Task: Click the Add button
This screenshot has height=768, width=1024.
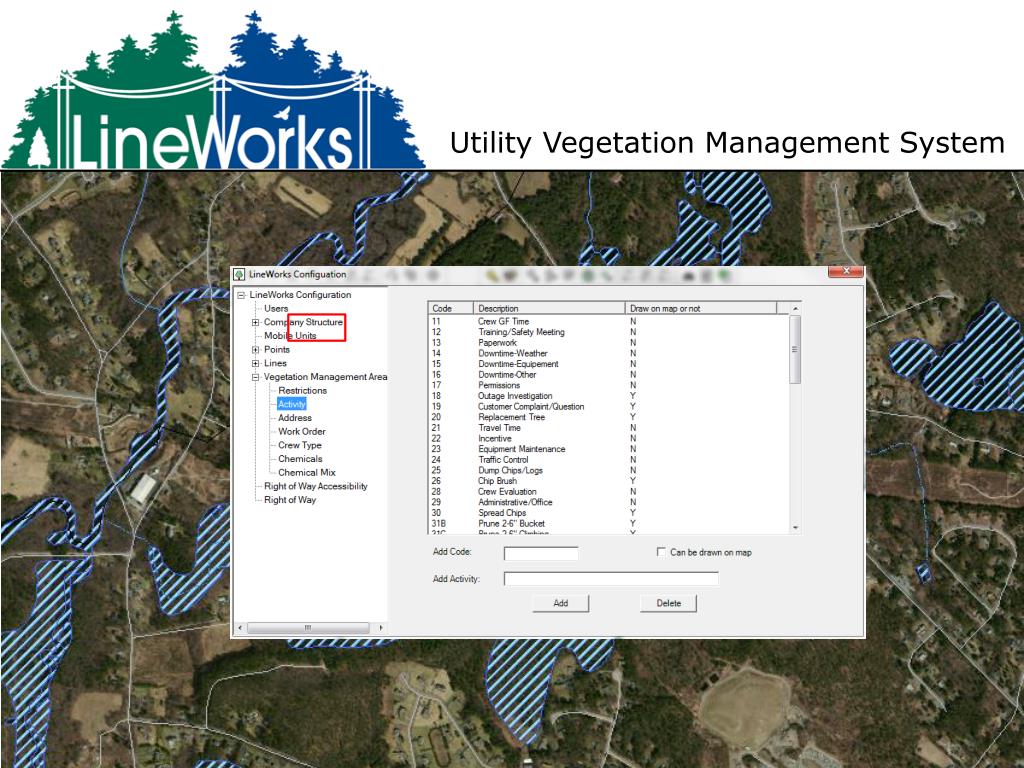Action: click(560, 603)
